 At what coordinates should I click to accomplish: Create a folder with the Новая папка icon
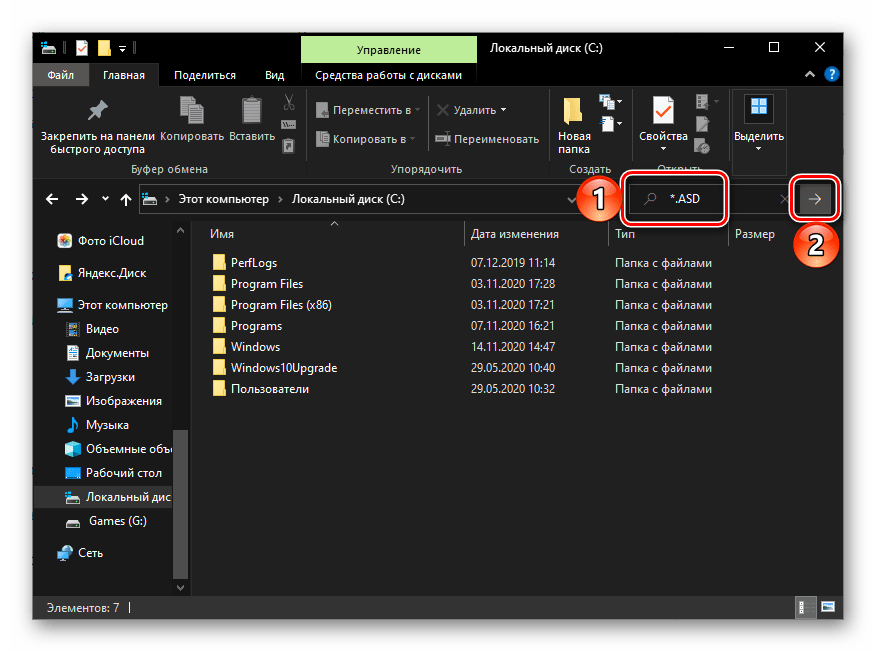[x=574, y=112]
